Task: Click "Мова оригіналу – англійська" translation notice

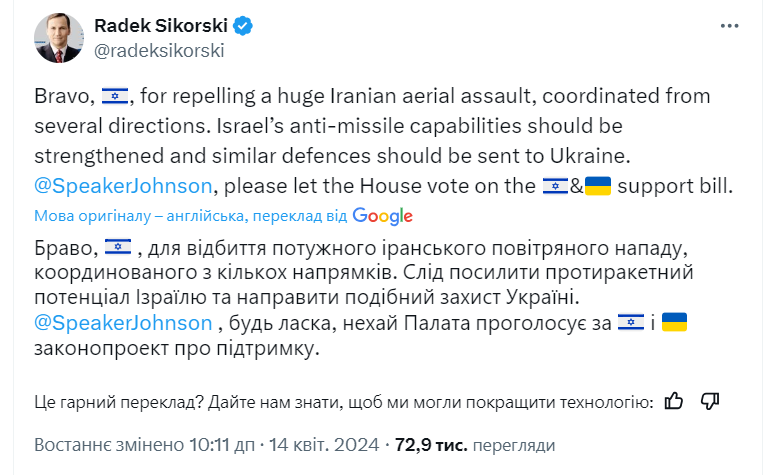Action: (x=141, y=215)
